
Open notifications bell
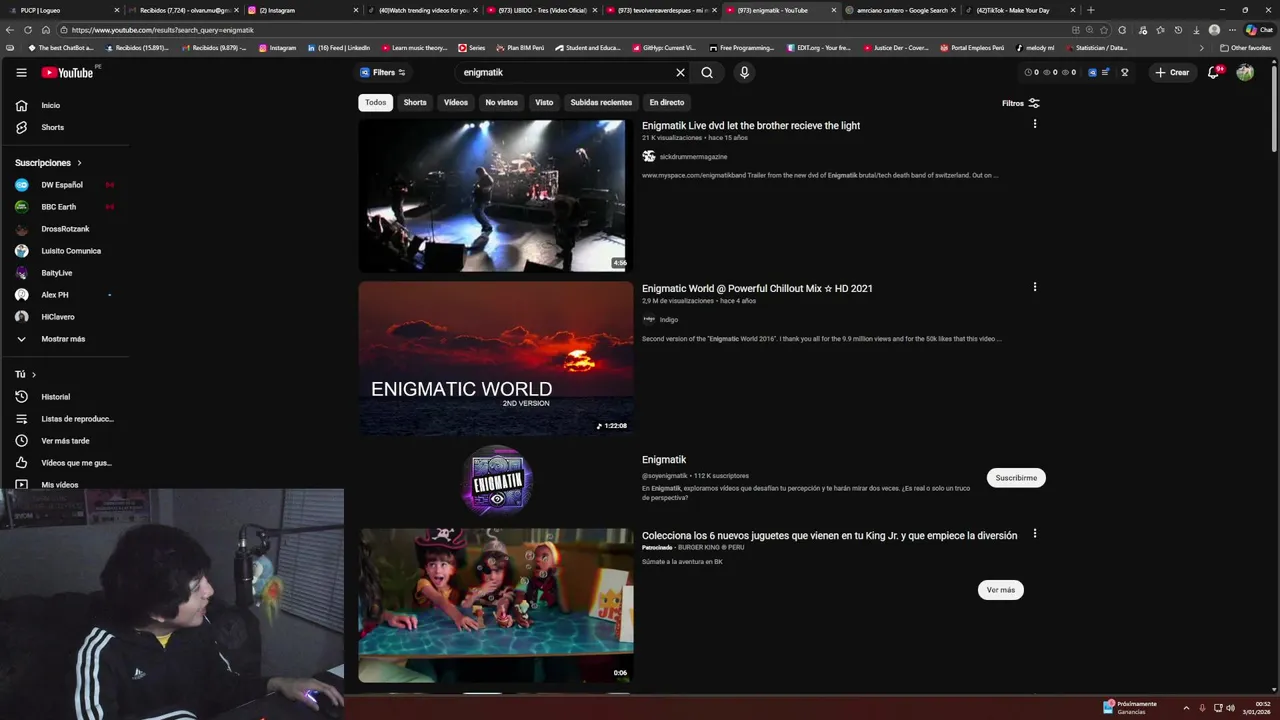point(1213,72)
